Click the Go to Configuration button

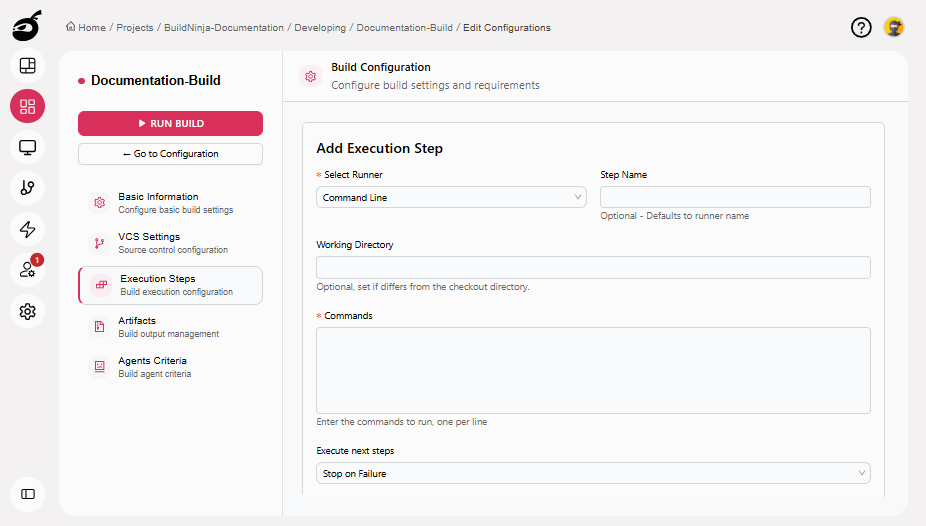[x=170, y=154]
